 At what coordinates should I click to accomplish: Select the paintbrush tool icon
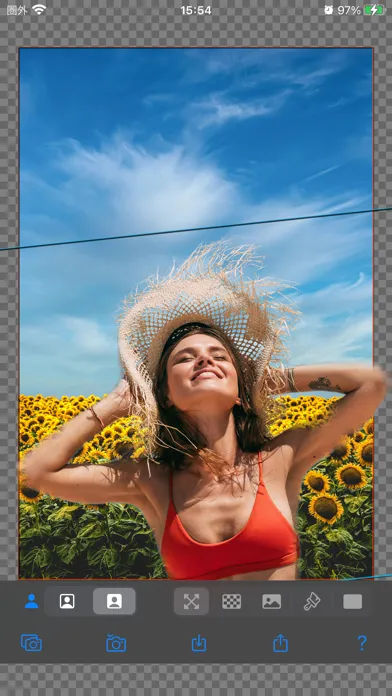coord(312,601)
